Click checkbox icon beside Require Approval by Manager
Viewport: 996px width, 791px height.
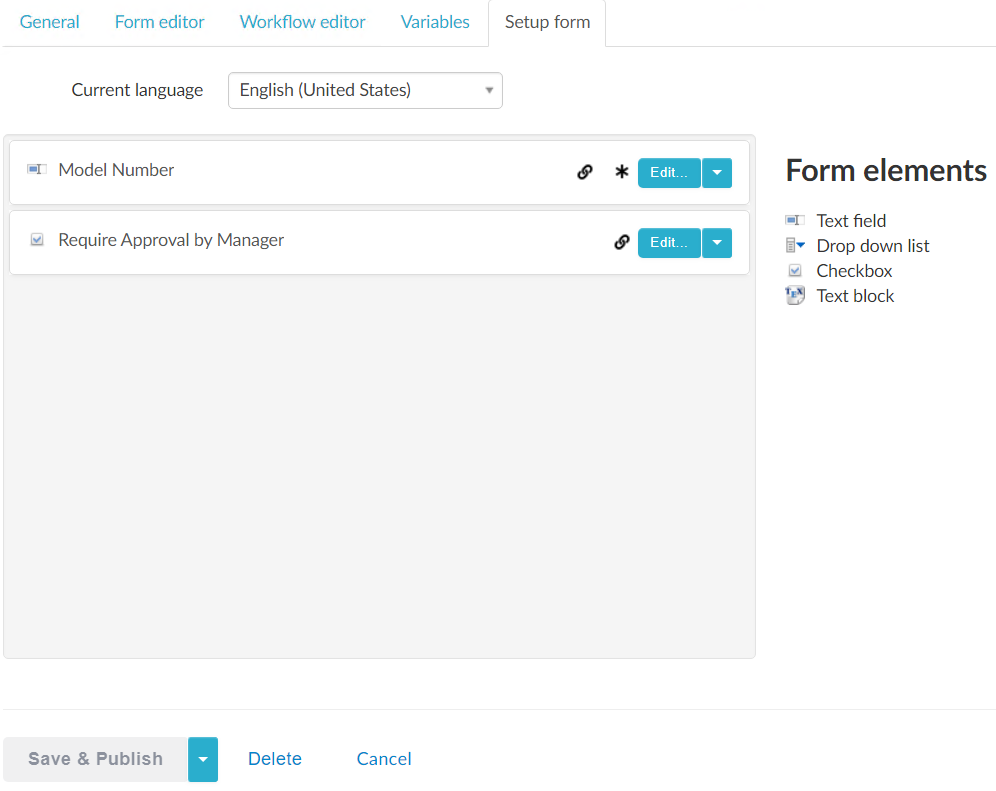(37, 240)
